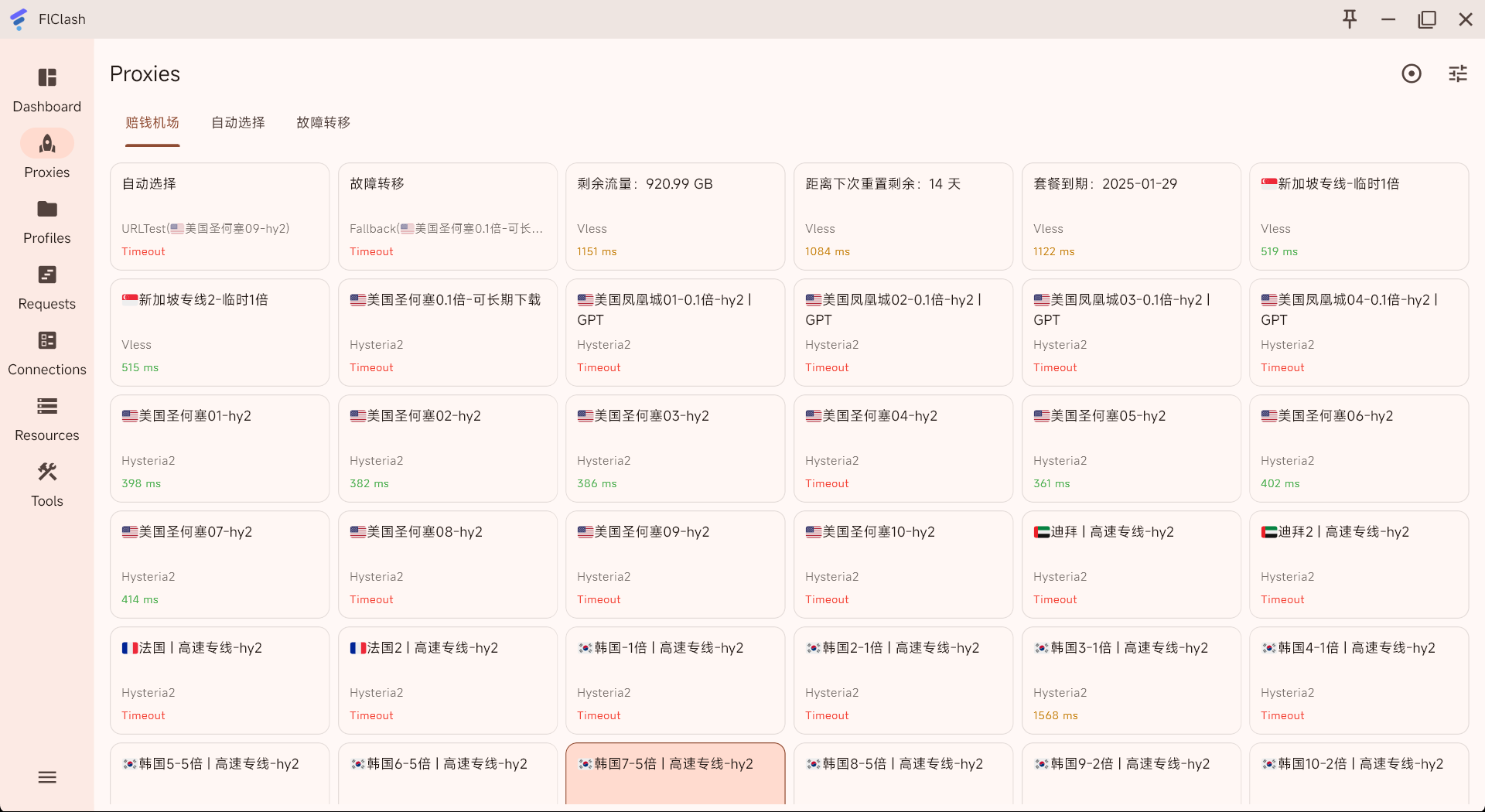Select proxy 美国圣何塞01-hy2
This screenshot has width=1485, height=812.
[220, 449]
